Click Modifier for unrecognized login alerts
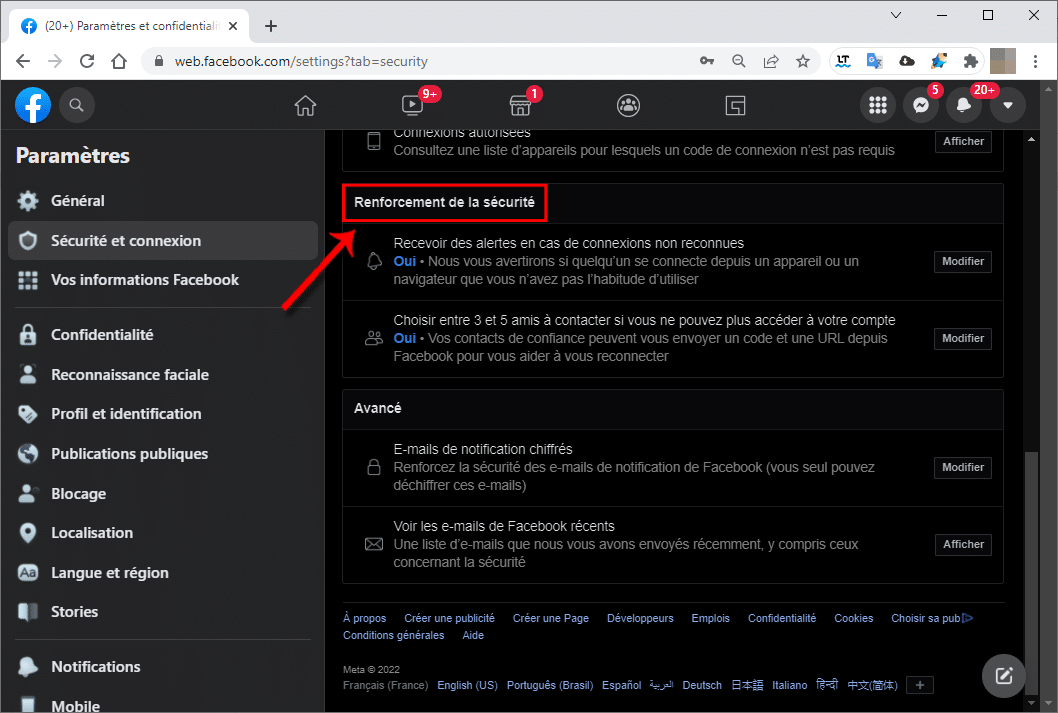Image resolution: width=1058 pixels, height=713 pixels. coord(963,262)
